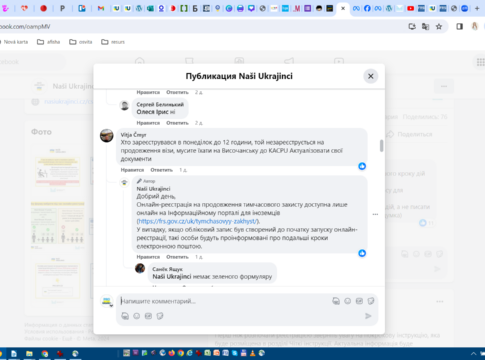Open the Chrome profile avatar
The width and height of the screenshot is (485, 360).
pyautogui.click(x=475, y=27)
